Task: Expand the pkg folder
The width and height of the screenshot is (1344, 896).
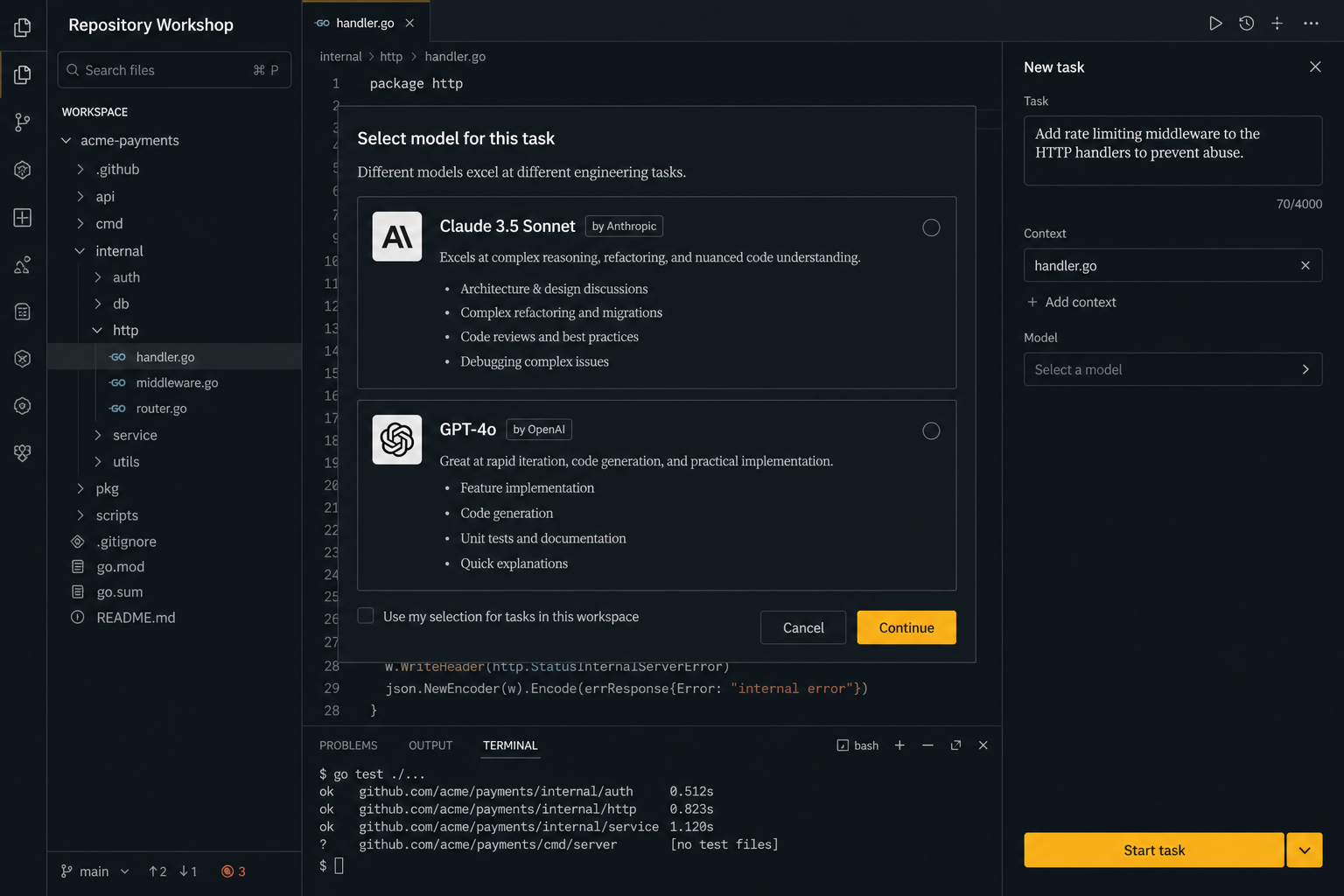Action: (80, 488)
